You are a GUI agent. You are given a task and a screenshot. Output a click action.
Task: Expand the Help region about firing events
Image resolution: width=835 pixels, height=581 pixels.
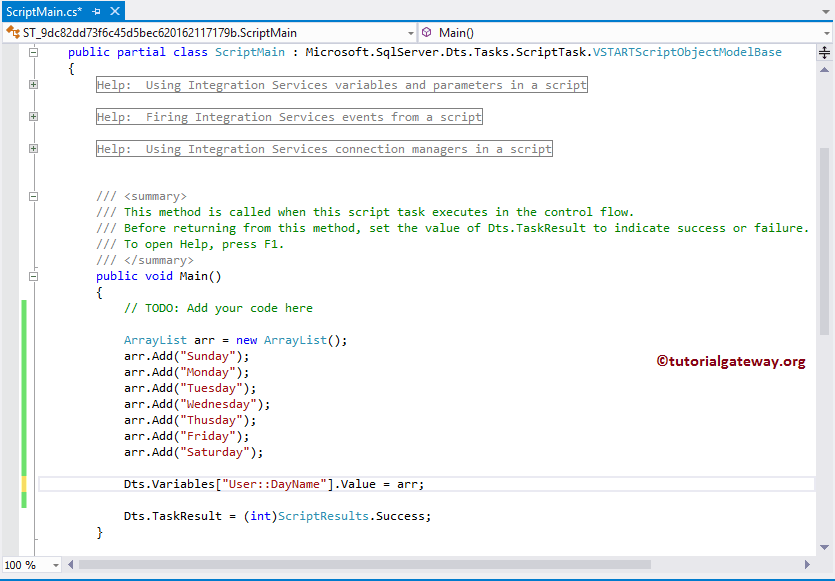click(x=33, y=117)
